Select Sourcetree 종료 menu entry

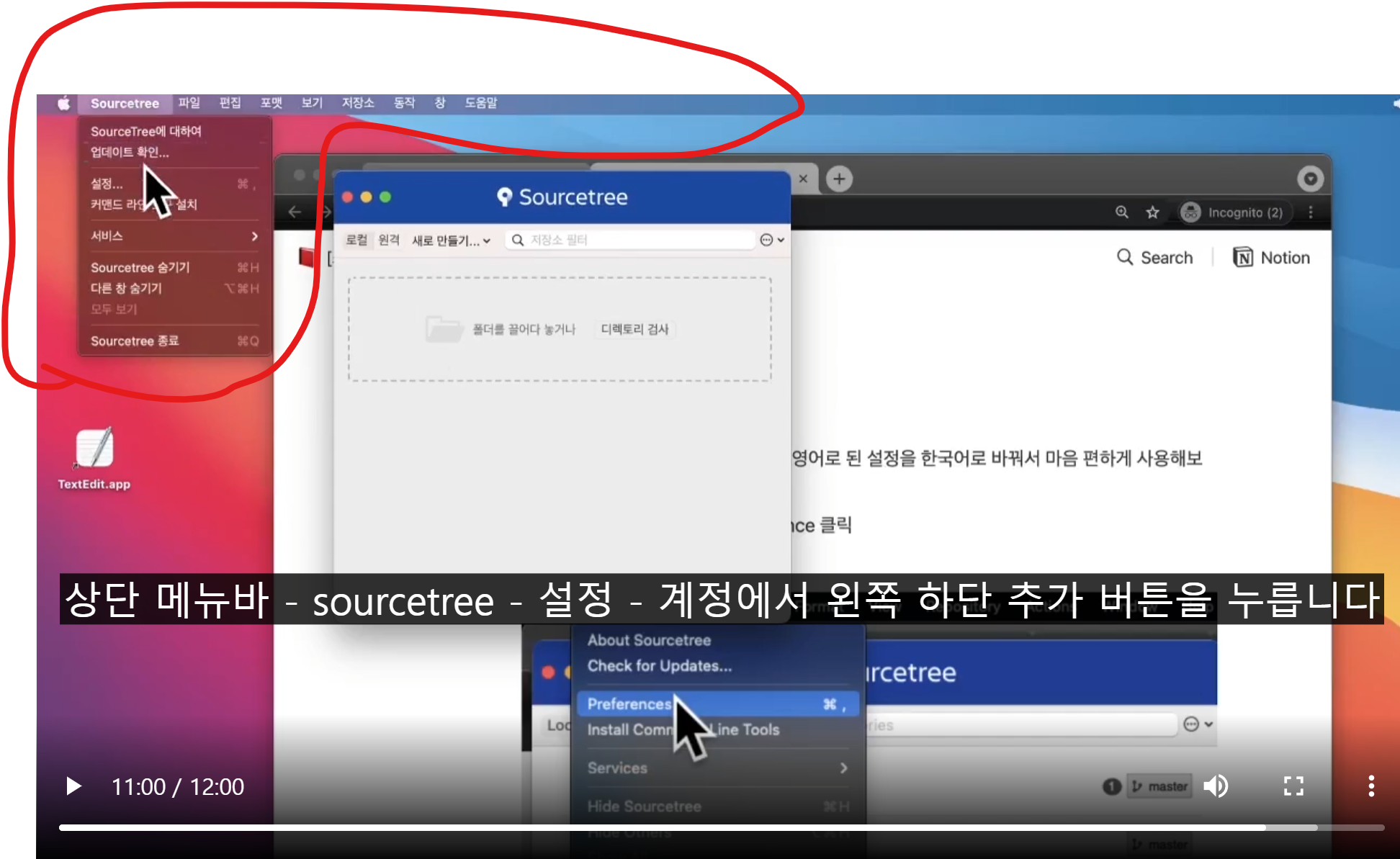coord(174,341)
